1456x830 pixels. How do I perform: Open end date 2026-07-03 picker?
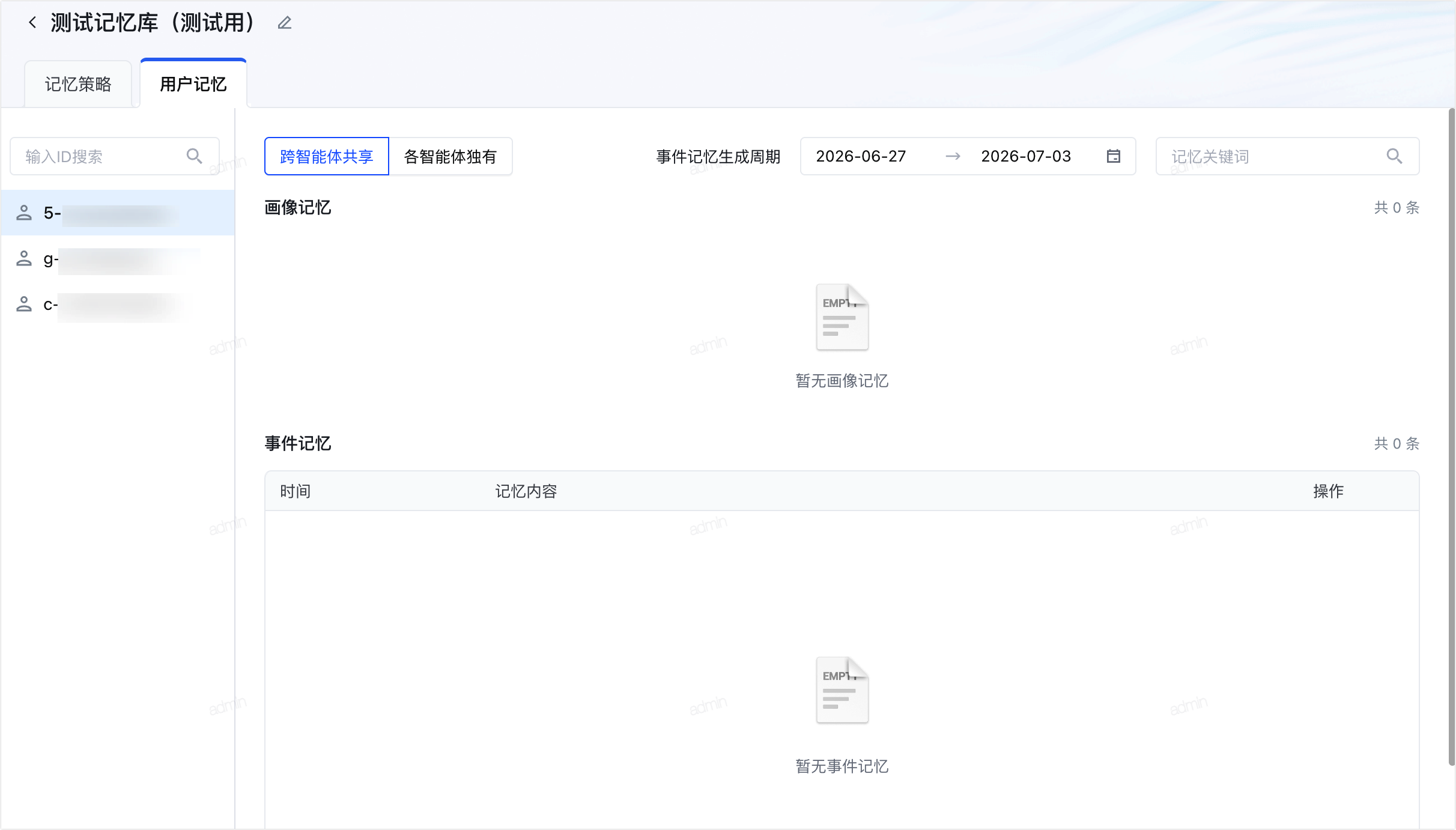point(1026,156)
